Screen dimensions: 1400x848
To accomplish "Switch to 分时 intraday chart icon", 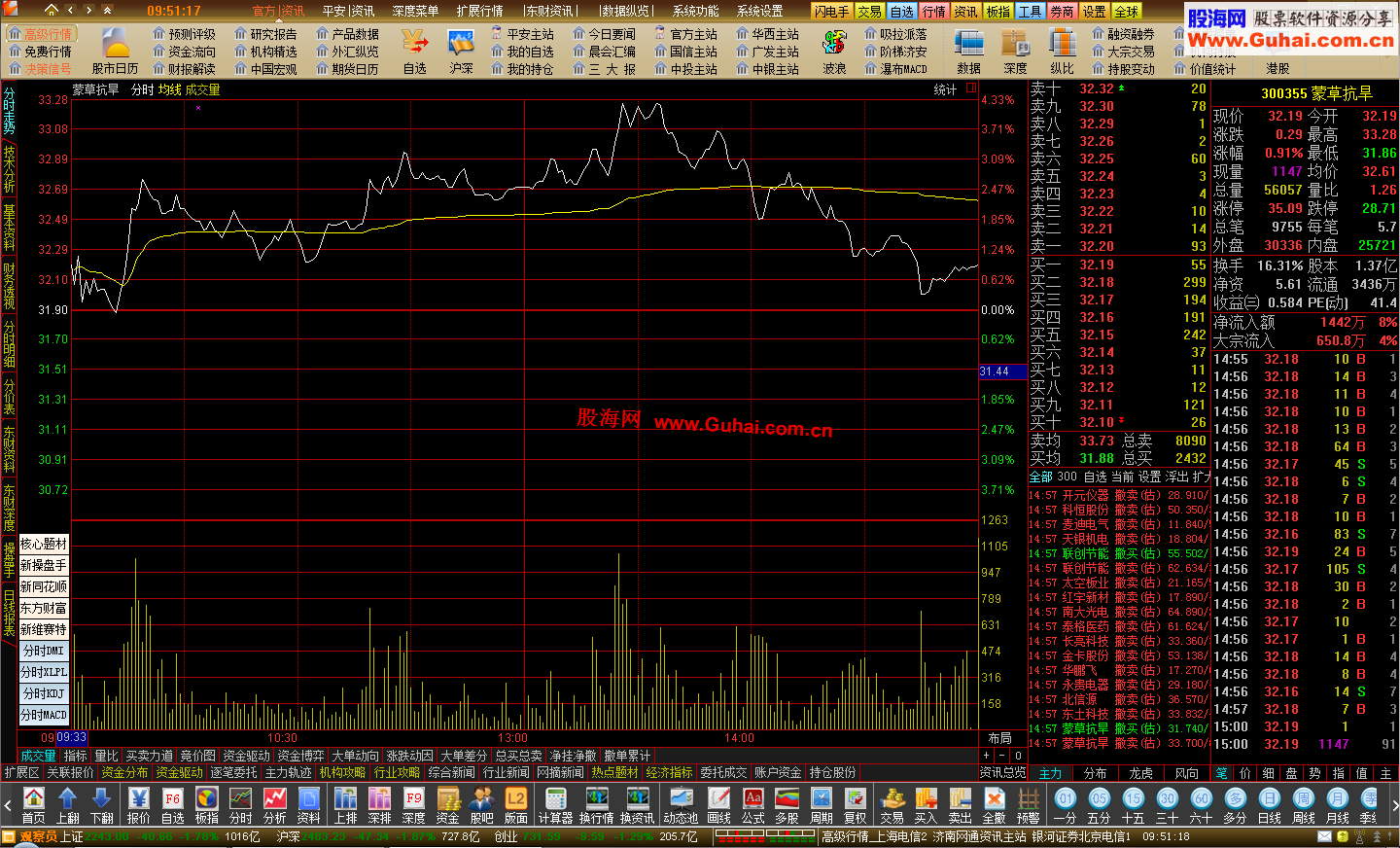I will pyautogui.click(x=241, y=805).
